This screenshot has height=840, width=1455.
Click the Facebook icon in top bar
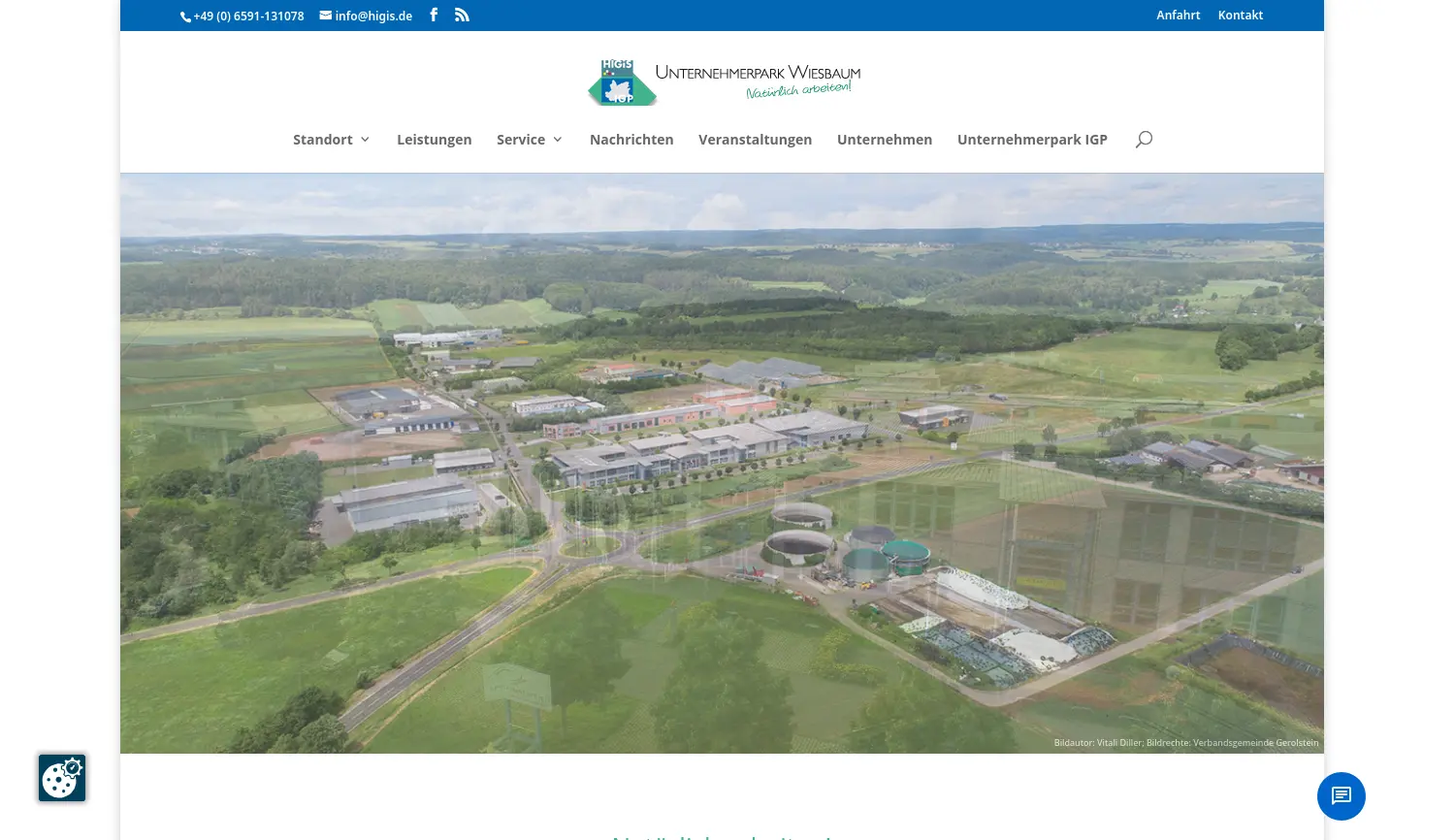[434, 15]
